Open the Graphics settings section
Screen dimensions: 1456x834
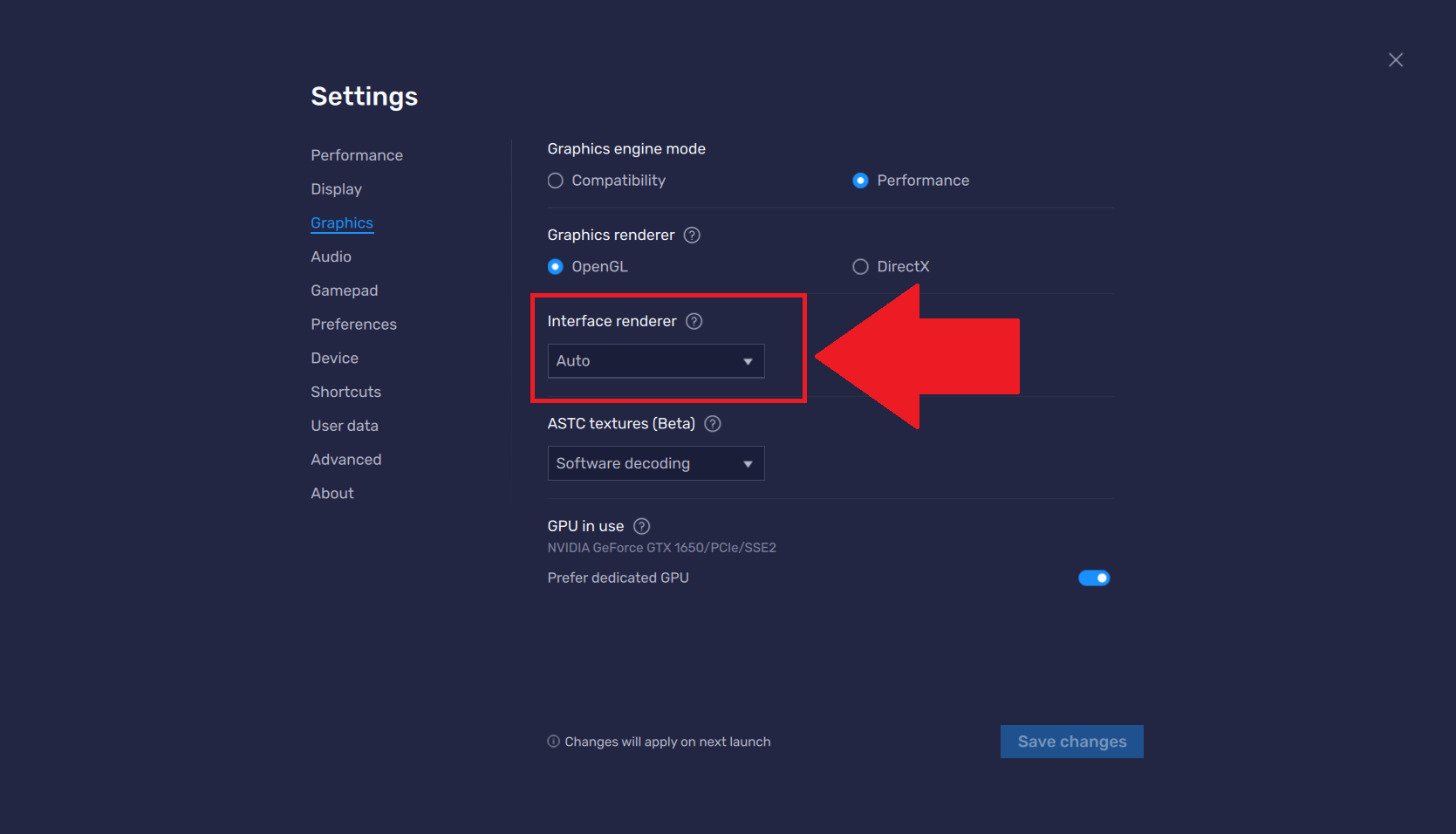[342, 223]
